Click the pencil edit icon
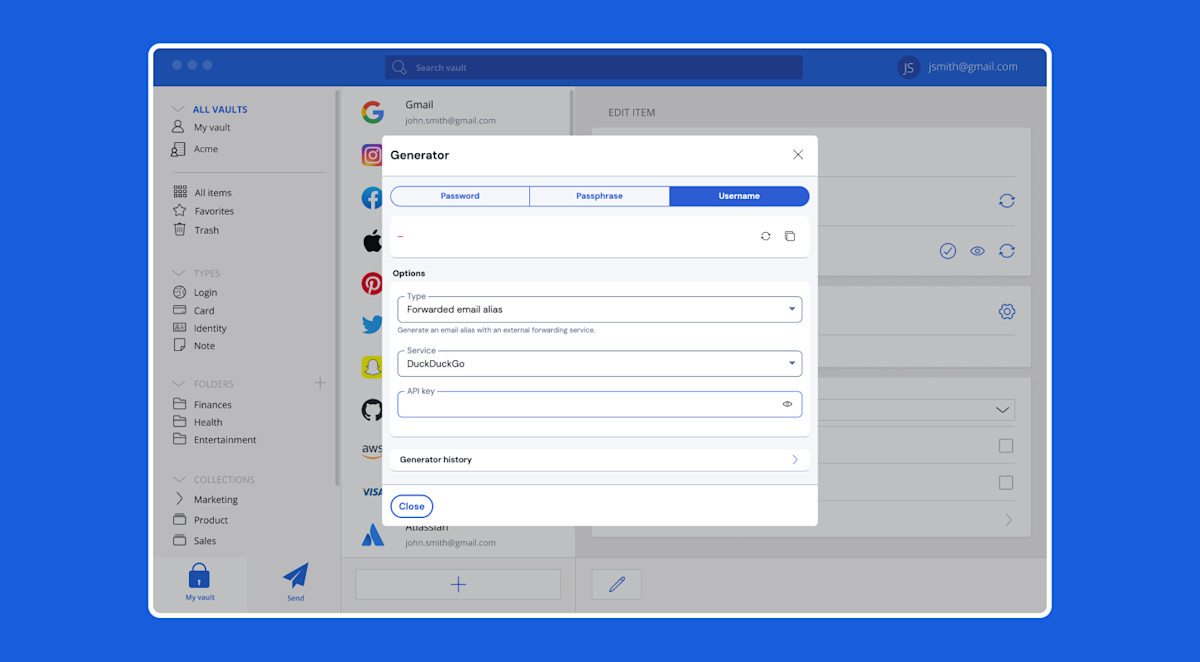The image size is (1200, 662). pos(617,584)
